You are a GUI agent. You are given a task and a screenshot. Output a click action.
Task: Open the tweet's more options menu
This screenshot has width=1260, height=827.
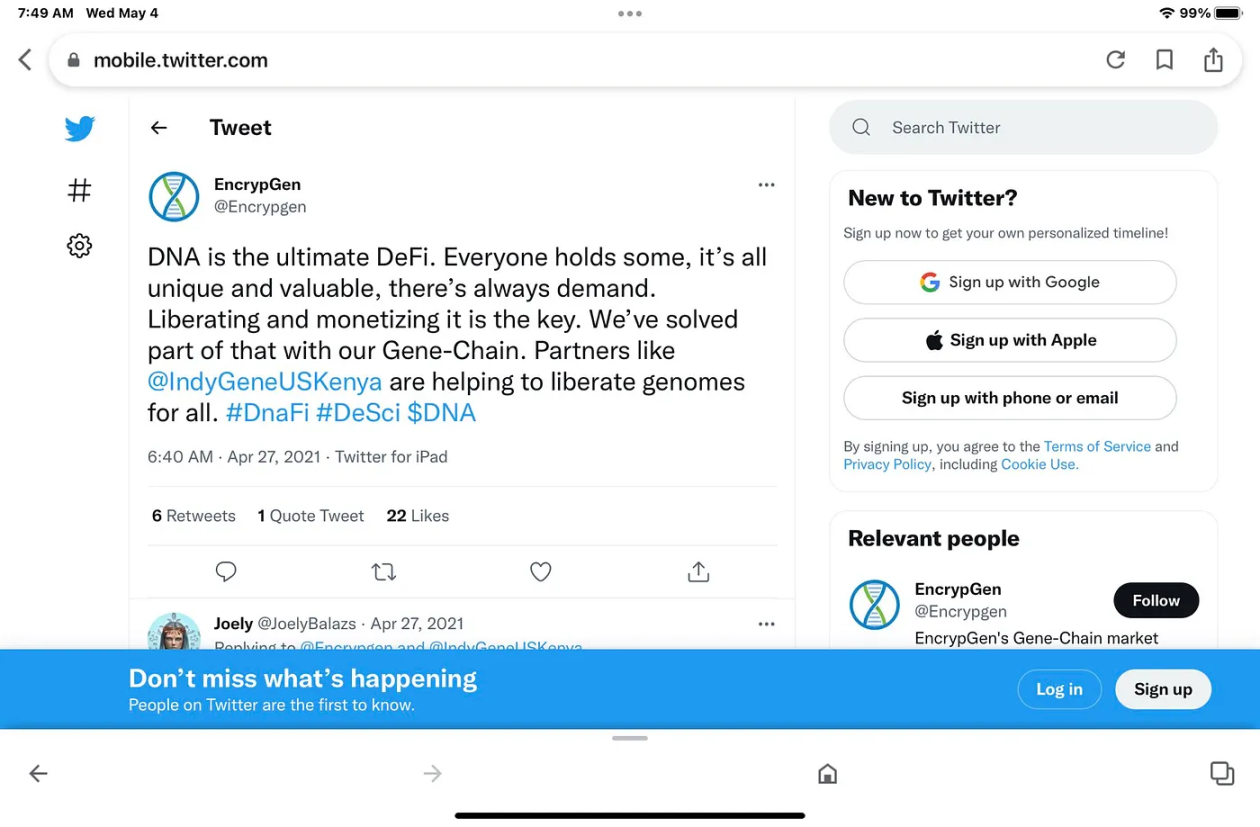[x=766, y=185]
